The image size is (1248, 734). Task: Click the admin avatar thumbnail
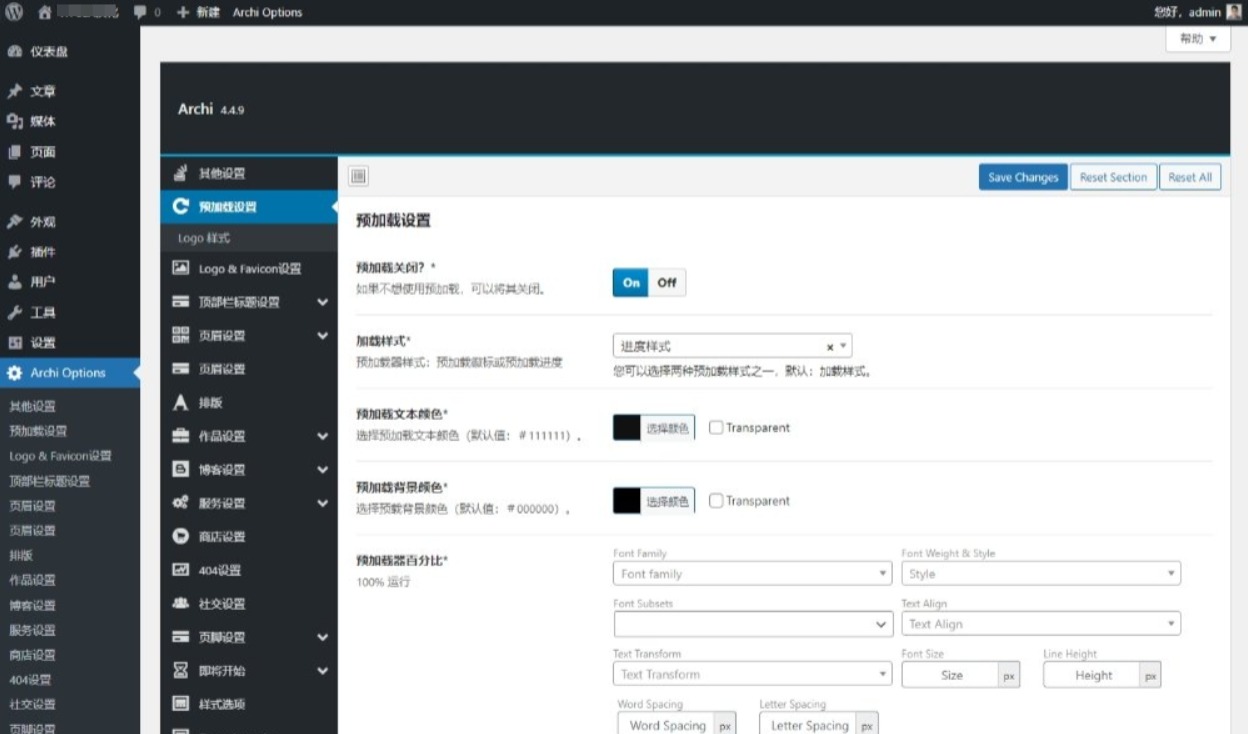pos(1233,12)
